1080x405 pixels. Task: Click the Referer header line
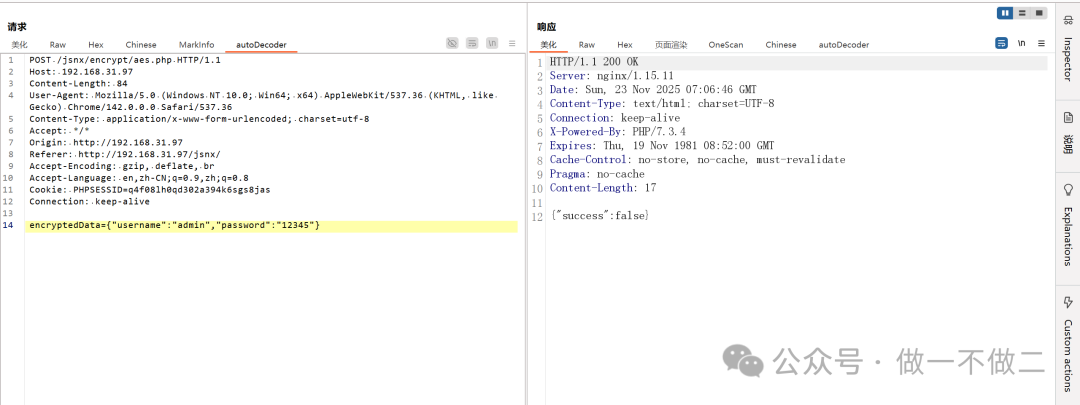click(125, 154)
